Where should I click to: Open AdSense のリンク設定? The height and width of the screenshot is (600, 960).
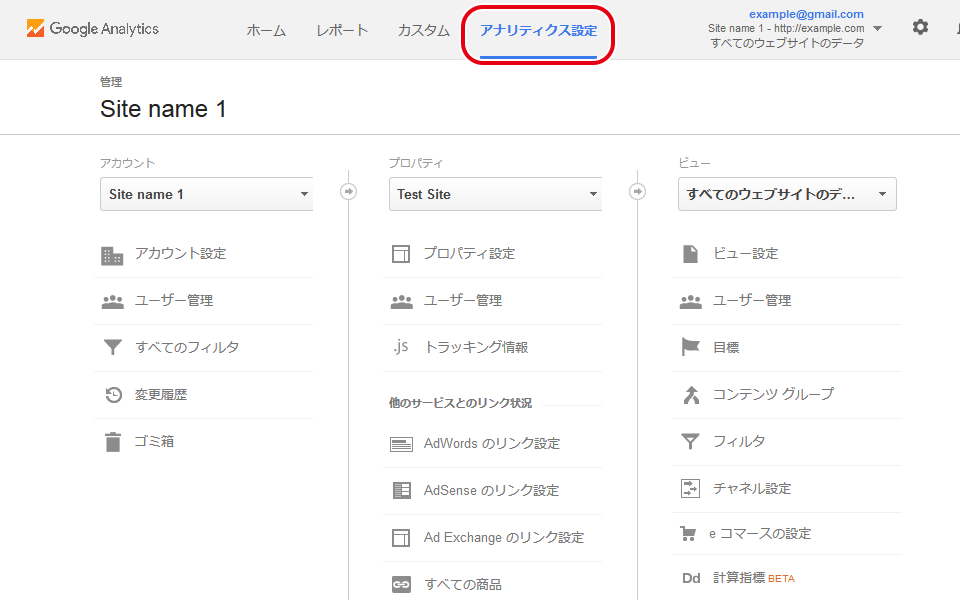pos(491,490)
